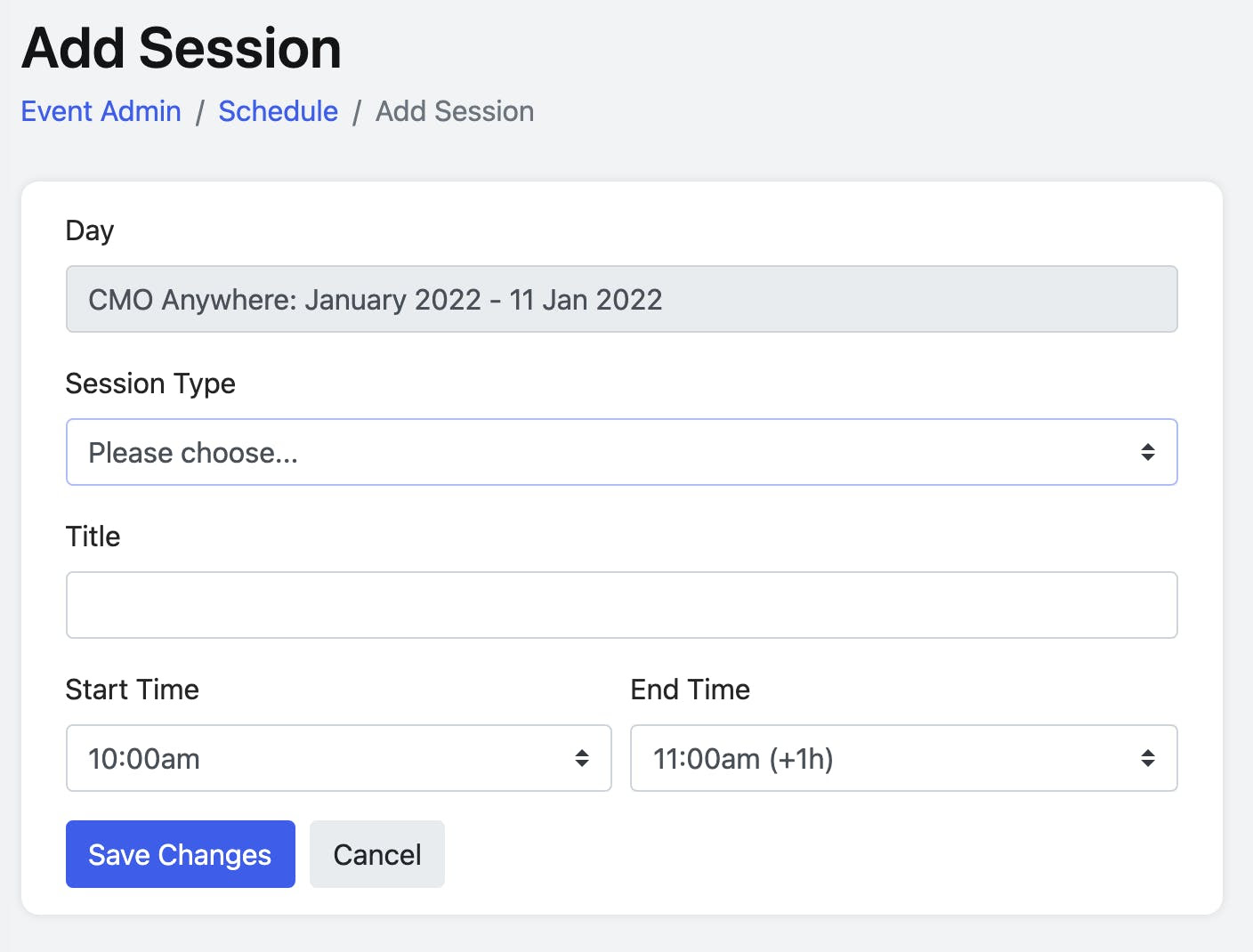Click the End Time label

(690, 689)
